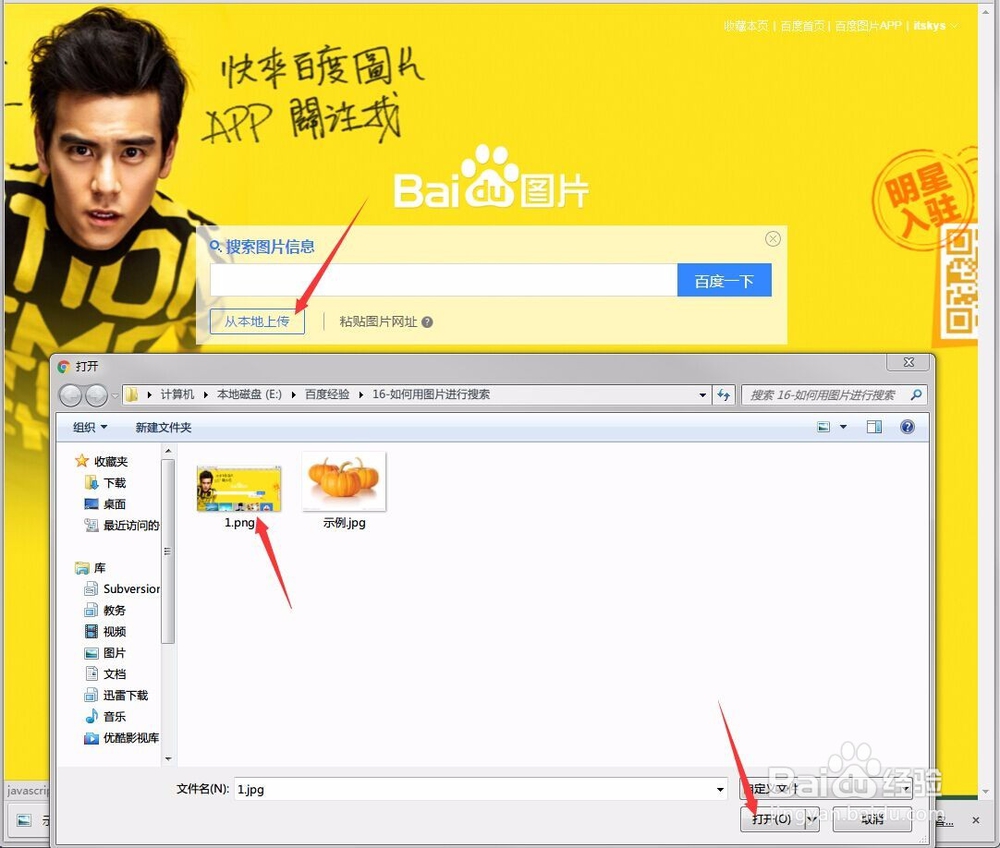
Task: Close the yellow search info panel
Action: (772, 239)
